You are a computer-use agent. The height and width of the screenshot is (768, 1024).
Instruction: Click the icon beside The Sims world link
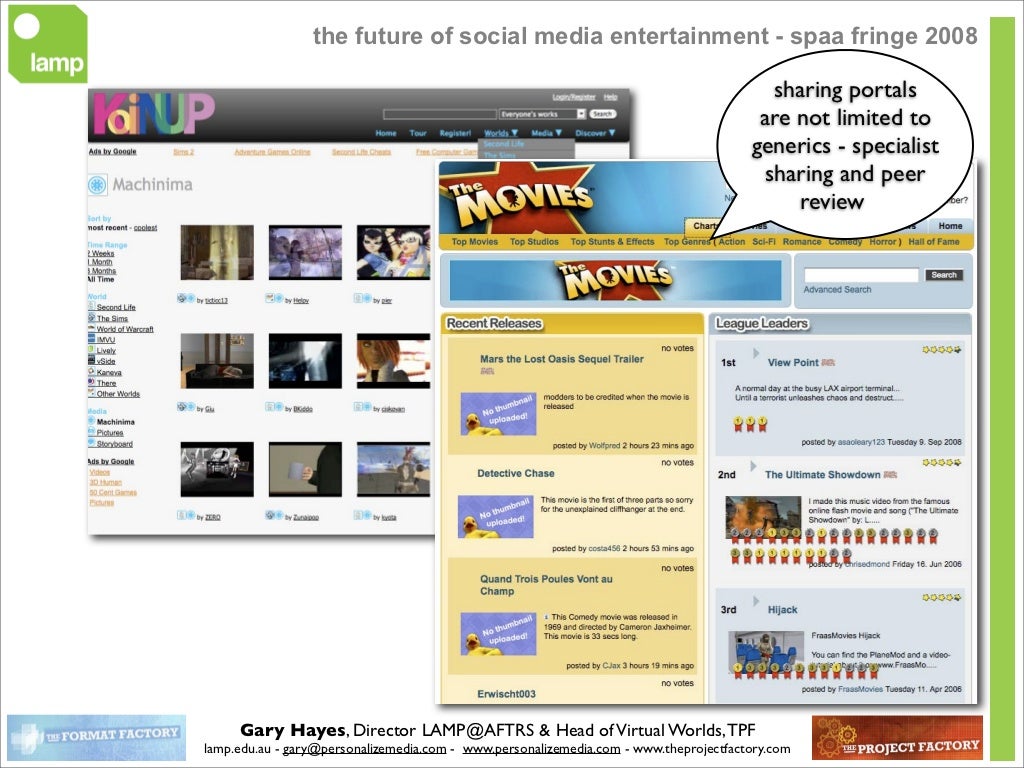click(x=91, y=317)
